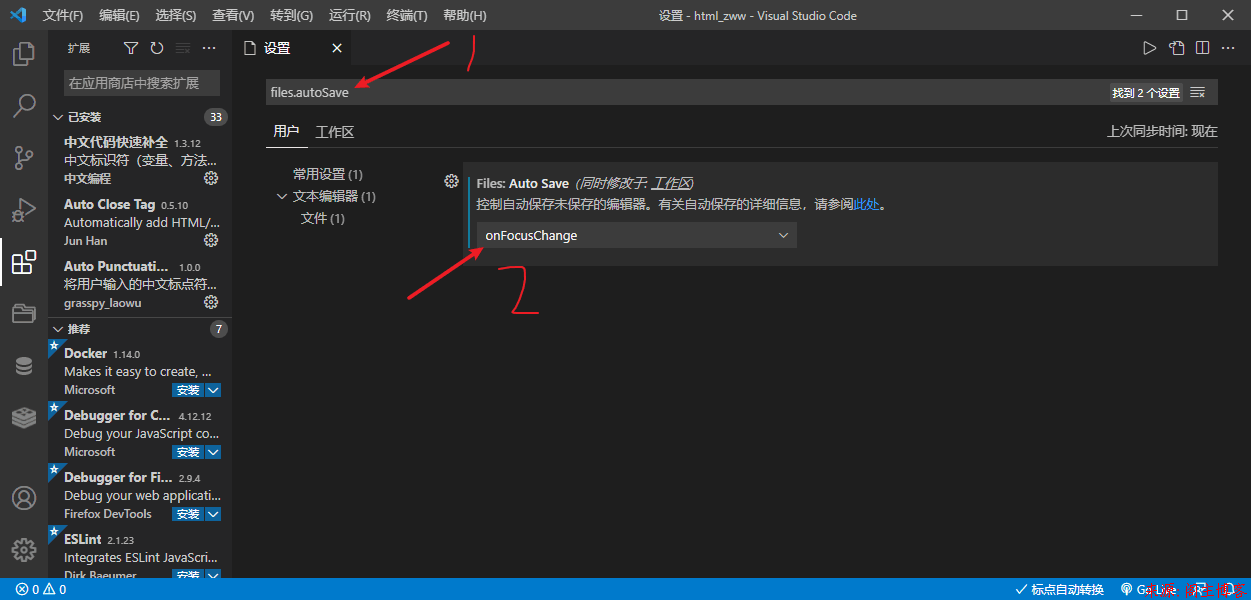This screenshot has height=600, width=1251.
Task: Click the run icon in editor title bar
Action: coord(1150,48)
